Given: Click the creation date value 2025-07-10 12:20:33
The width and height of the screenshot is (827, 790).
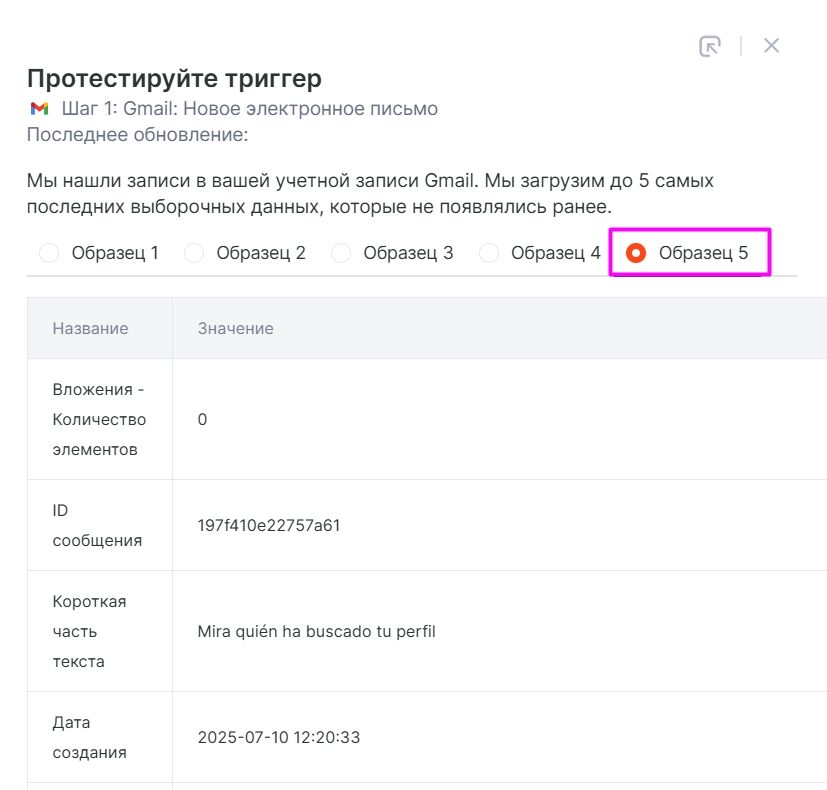Looking at the screenshot, I should pyautogui.click(x=278, y=738).
